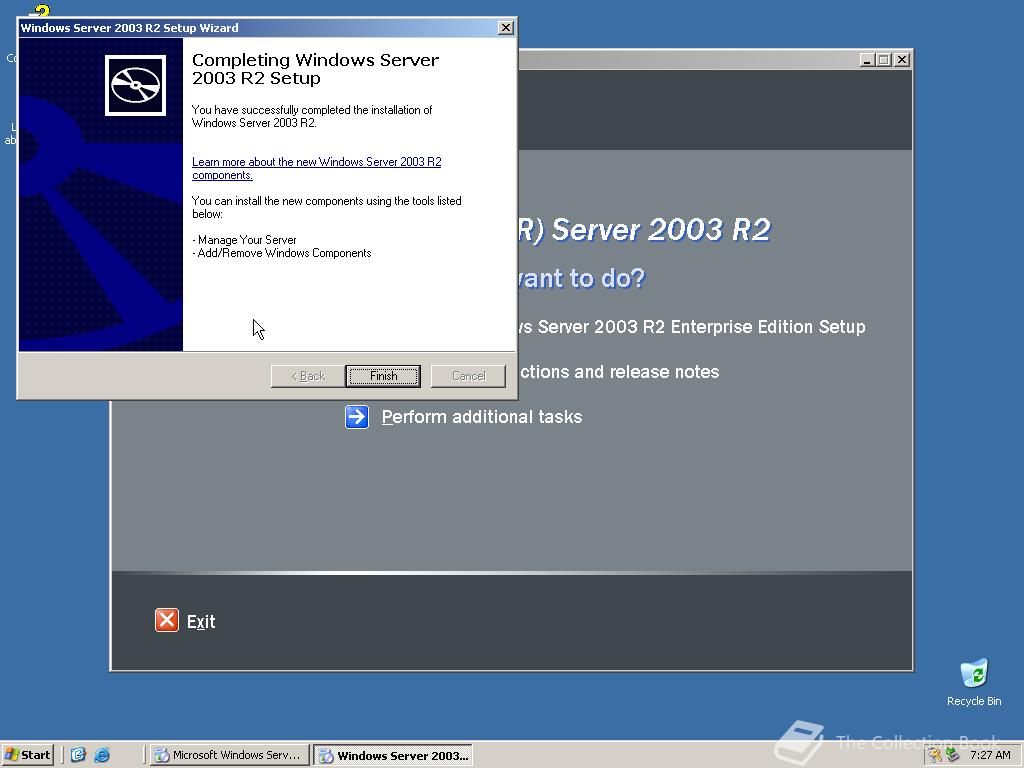Viewport: 1024px width, 768px height.
Task: Click the network tray icon beside clock
Action: tap(953, 755)
